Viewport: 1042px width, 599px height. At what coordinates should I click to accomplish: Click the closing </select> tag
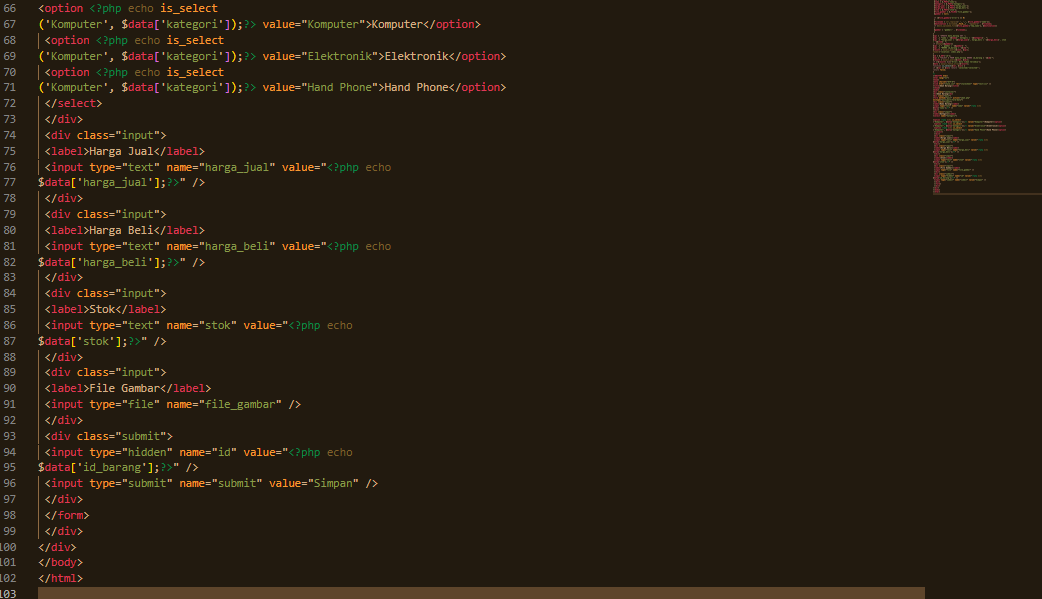[x=73, y=104]
